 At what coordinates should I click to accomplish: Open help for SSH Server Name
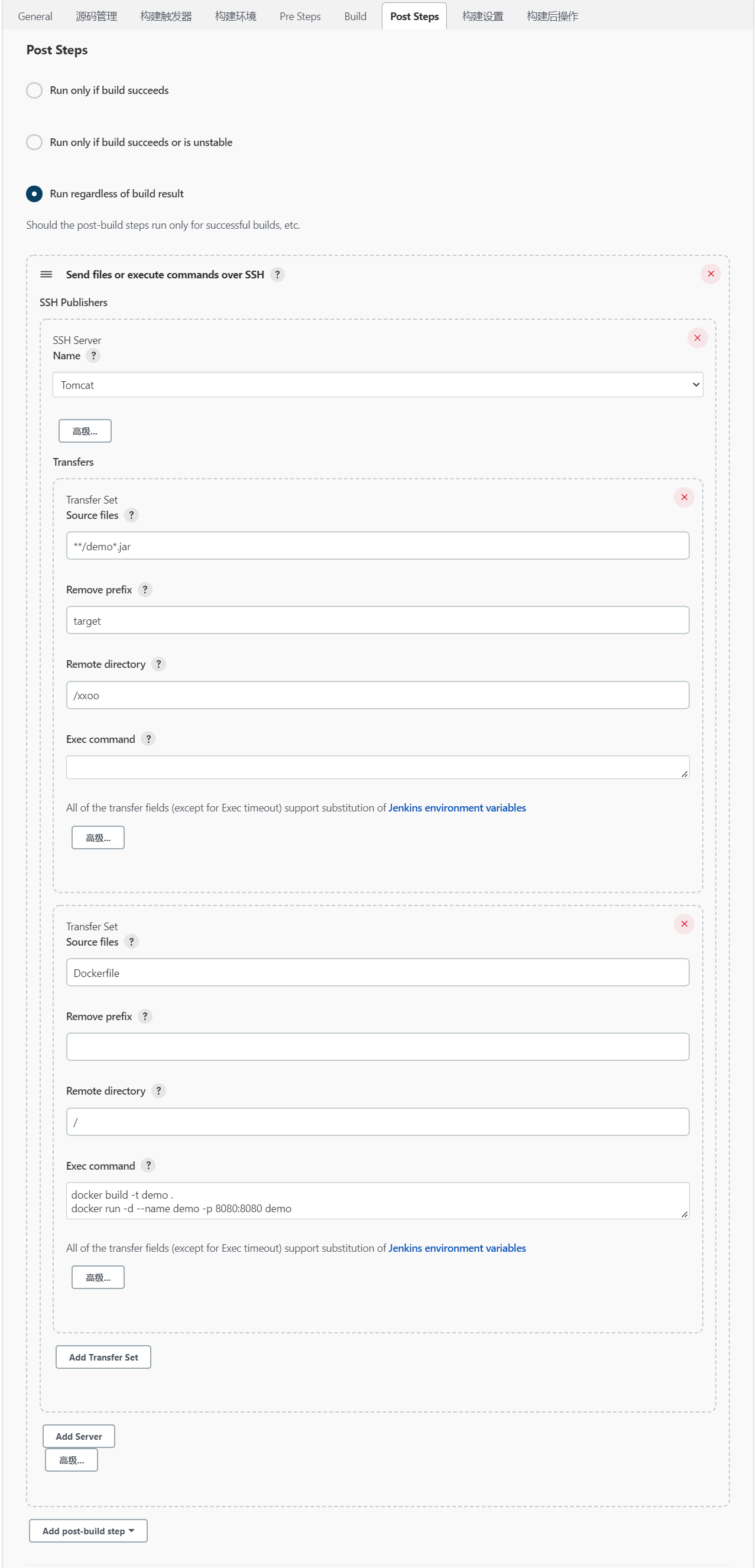93,355
